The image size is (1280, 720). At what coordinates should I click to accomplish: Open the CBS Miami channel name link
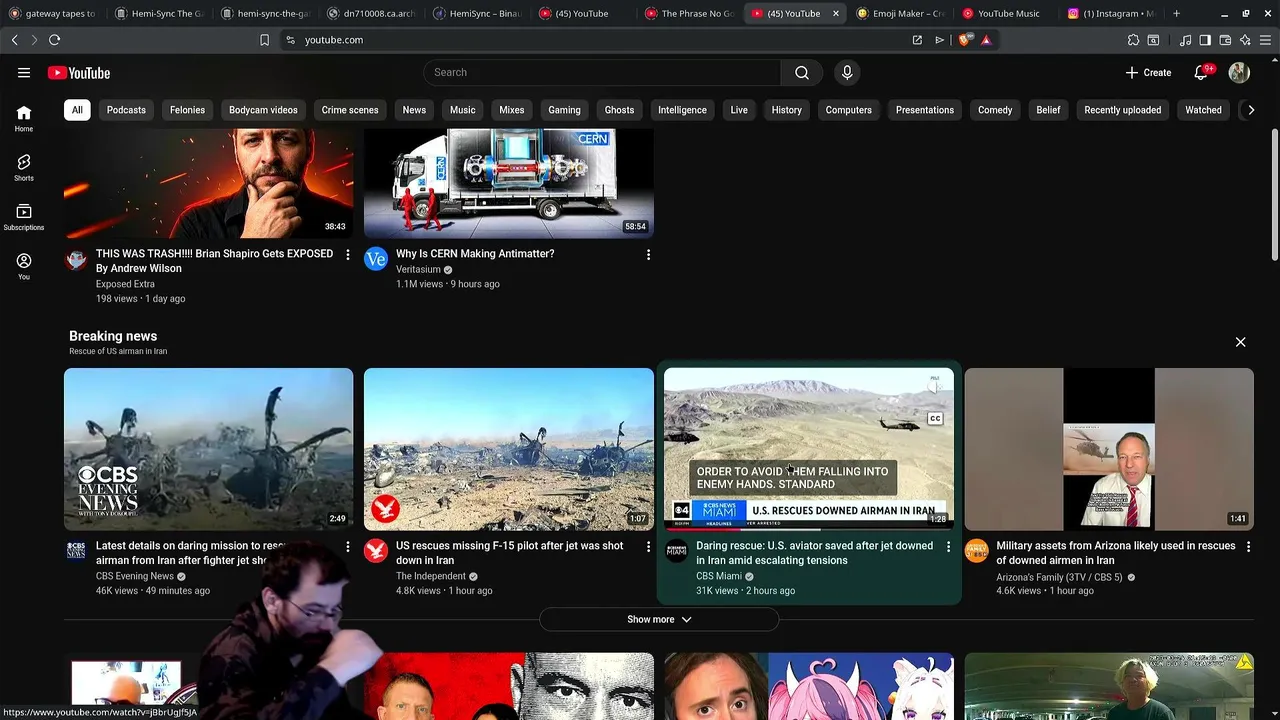[x=719, y=576]
